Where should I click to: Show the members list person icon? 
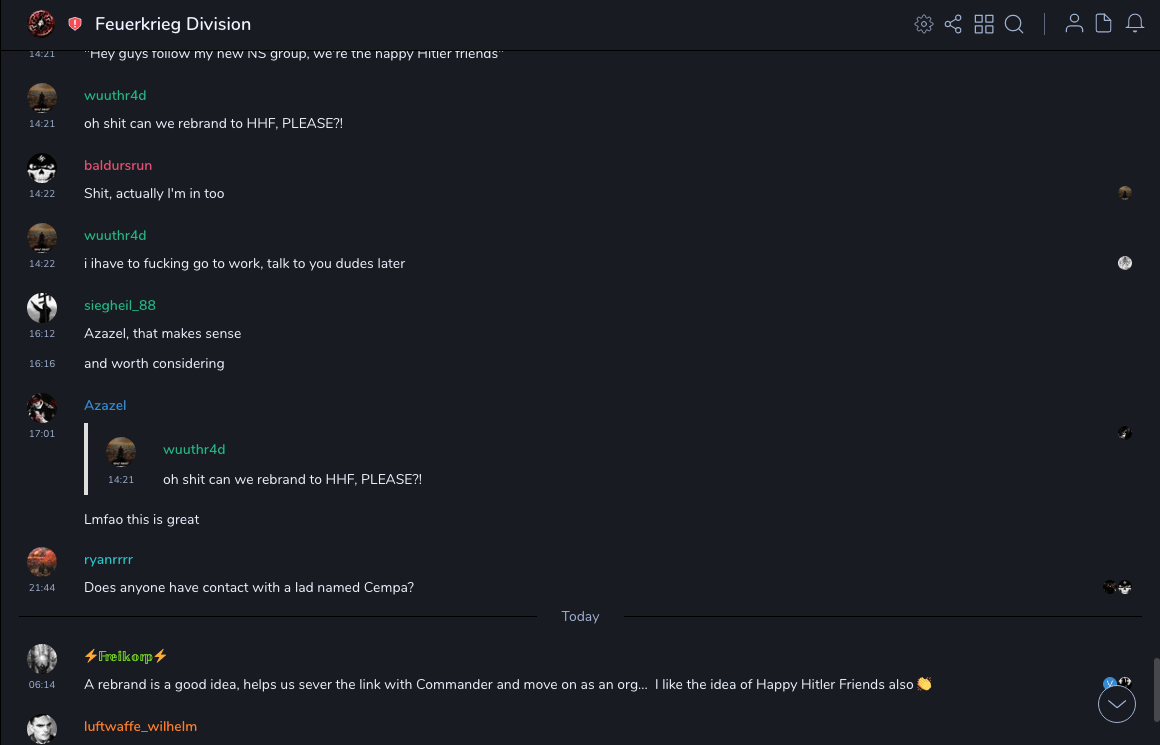coord(1074,24)
